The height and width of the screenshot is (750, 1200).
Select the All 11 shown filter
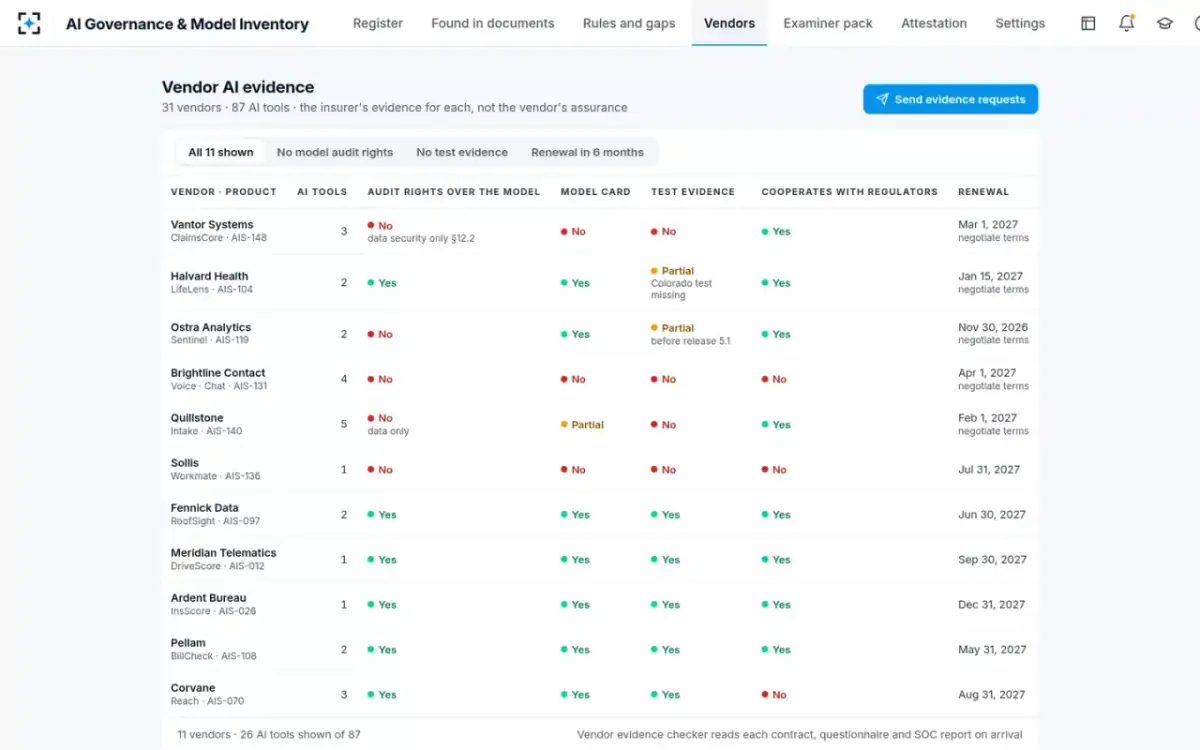pos(221,152)
